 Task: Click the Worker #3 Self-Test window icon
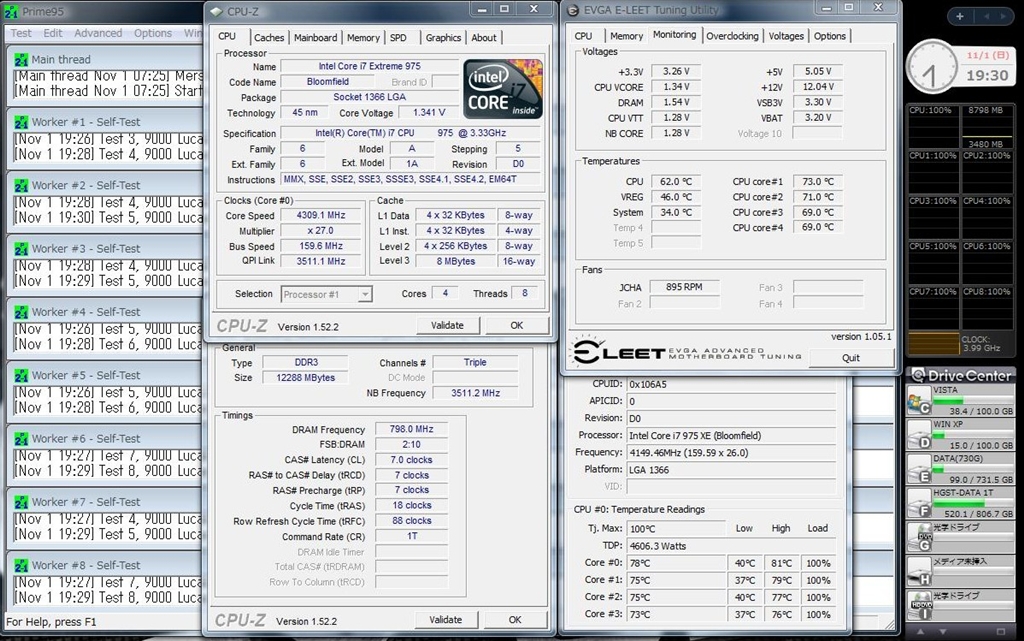coord(21,248)
